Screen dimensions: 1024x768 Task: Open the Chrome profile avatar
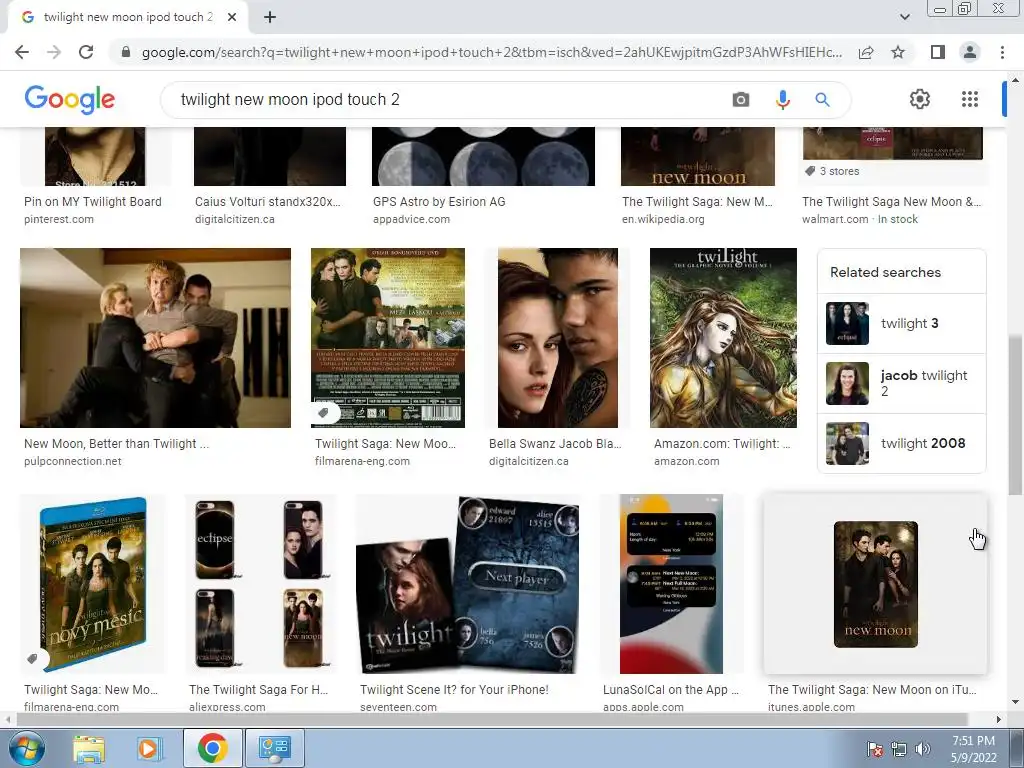tap(970, 52)
